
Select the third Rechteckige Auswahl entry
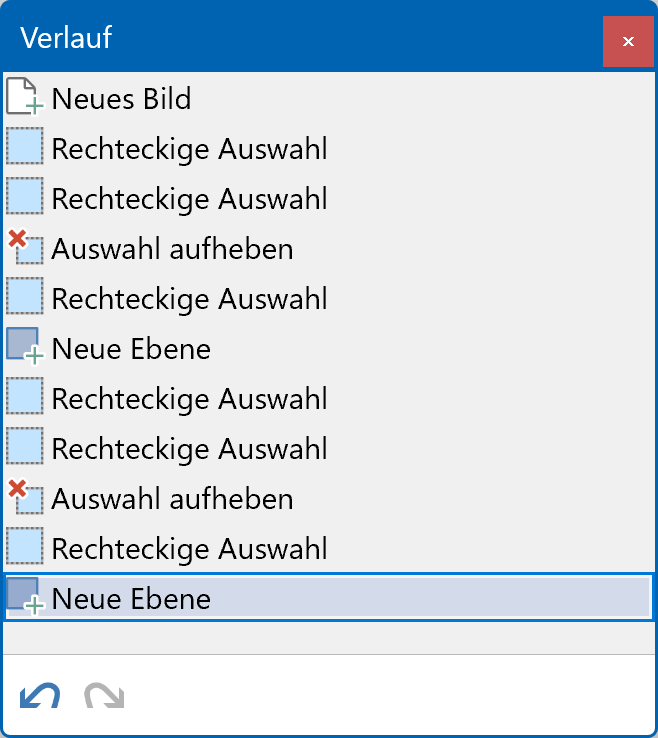(x=189, y=299)
